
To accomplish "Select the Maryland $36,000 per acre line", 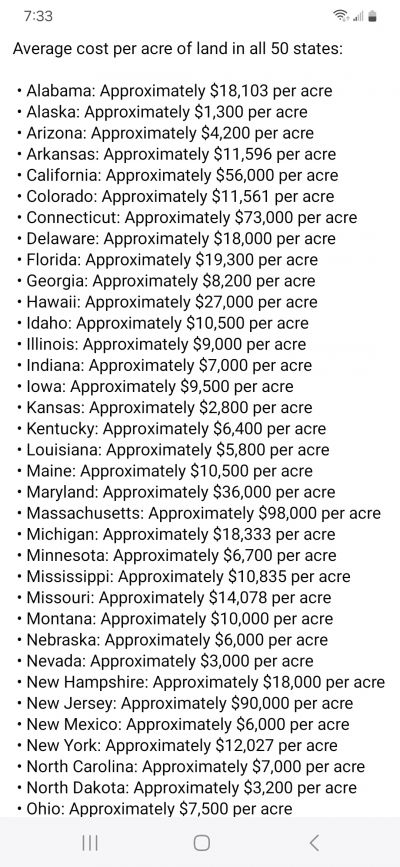I will (175, 493).
